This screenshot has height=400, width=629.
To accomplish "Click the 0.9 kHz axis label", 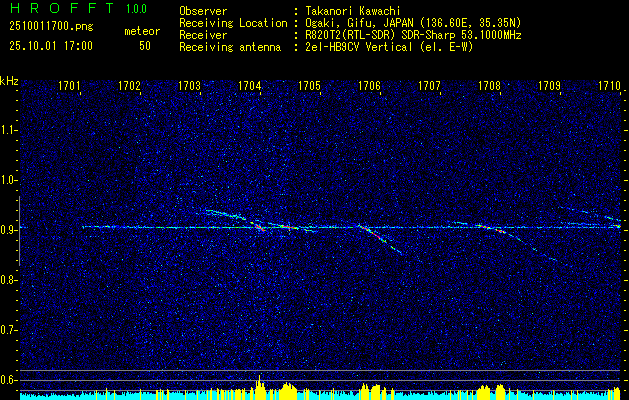I will [x=8, y=230].
